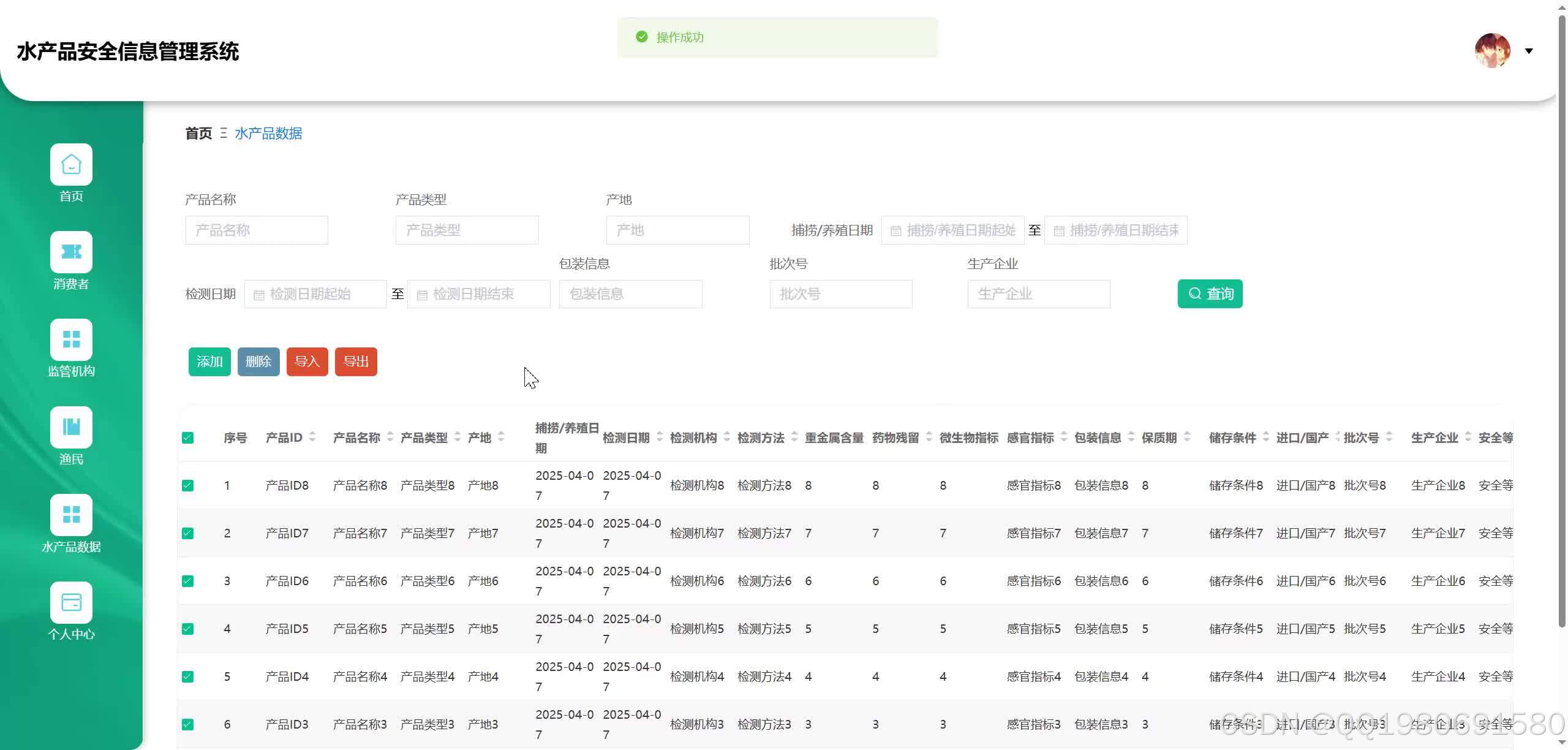This screenshot has height=750, width=1568.
Task: Open the 消费者 ticket sidebar icon
Action: pos(71,252)
